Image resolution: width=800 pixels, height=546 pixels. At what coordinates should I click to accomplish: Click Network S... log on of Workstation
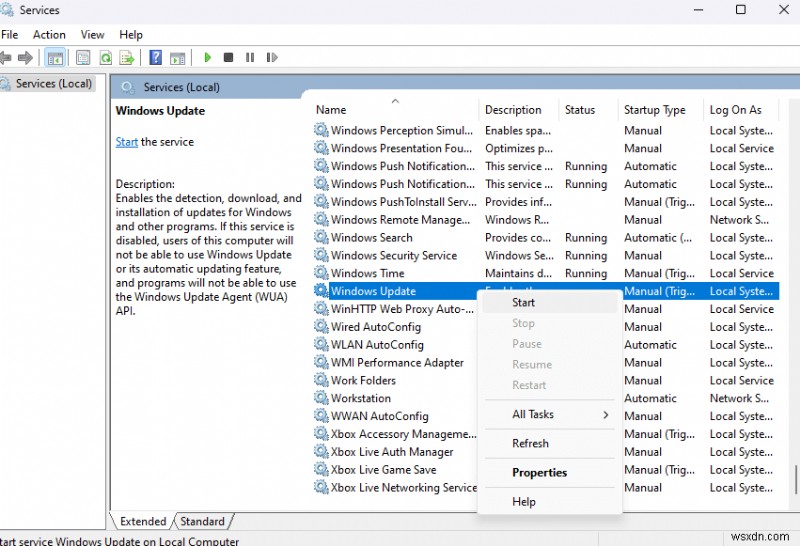[739, 398]
